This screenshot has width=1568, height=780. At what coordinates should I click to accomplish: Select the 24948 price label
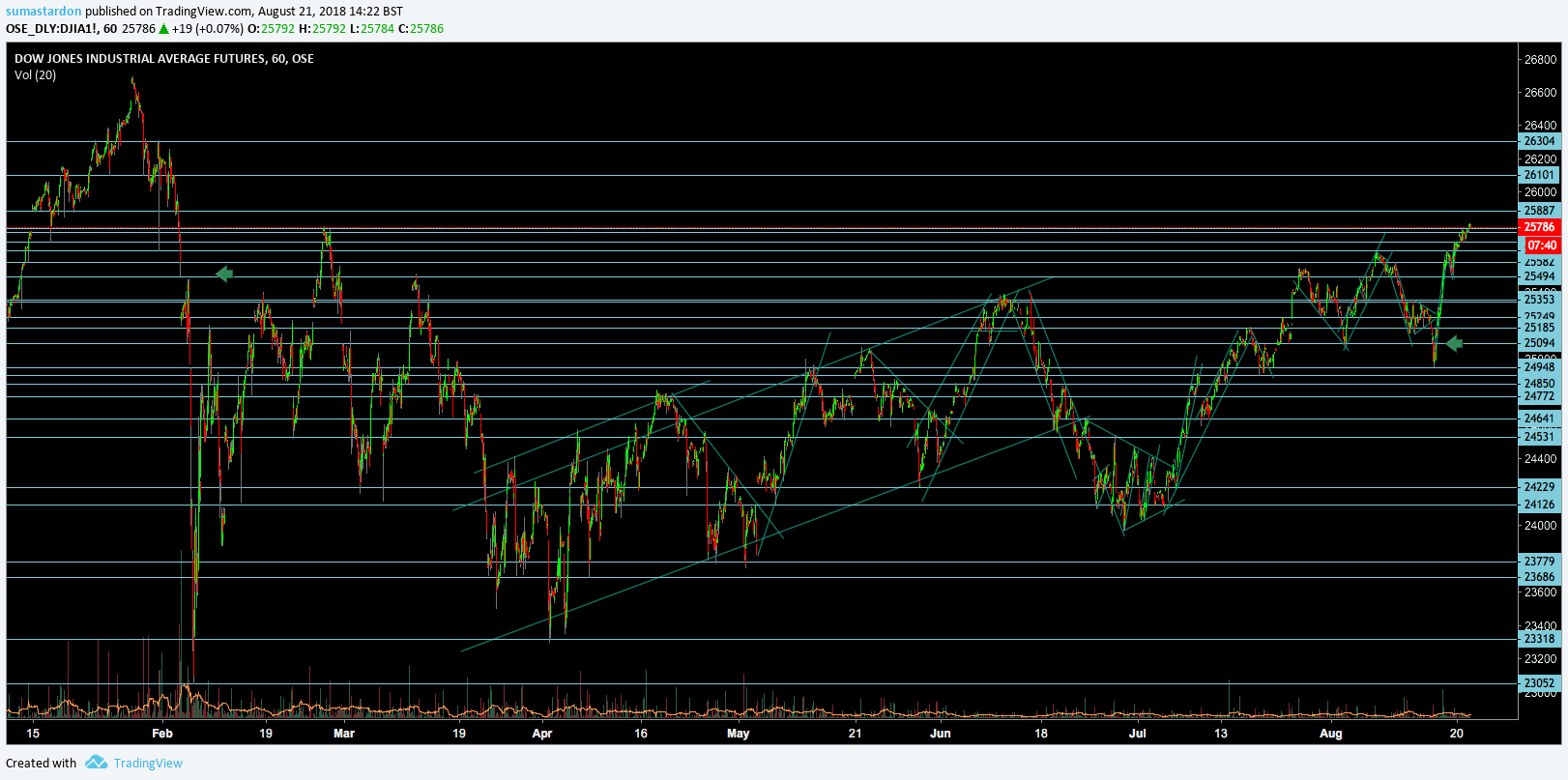tap(1539, 367)
